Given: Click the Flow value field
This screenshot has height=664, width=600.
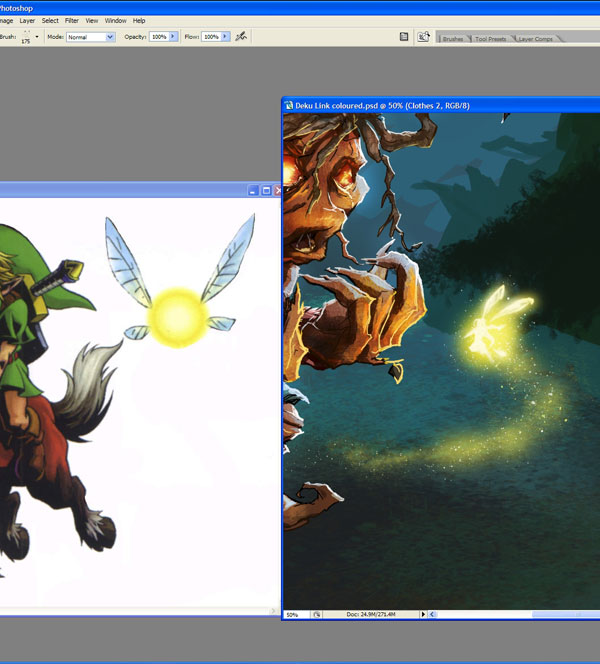Looking at the screenshot, I should 211,37.
